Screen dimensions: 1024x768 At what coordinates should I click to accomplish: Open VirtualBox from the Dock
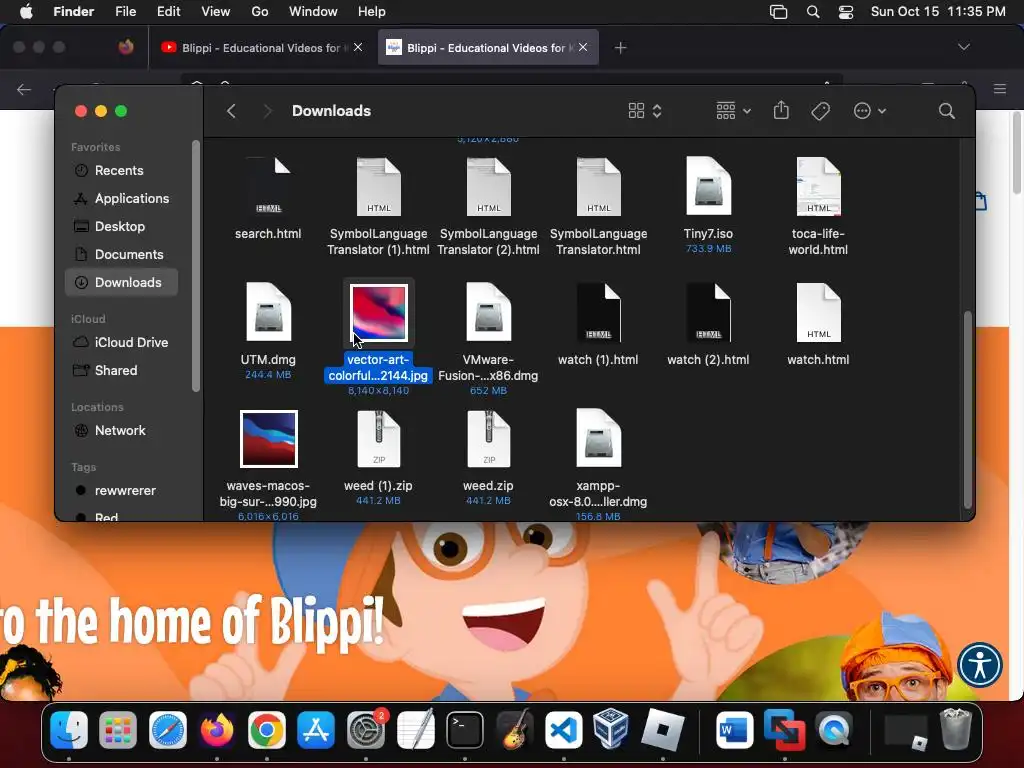[613, 729]
